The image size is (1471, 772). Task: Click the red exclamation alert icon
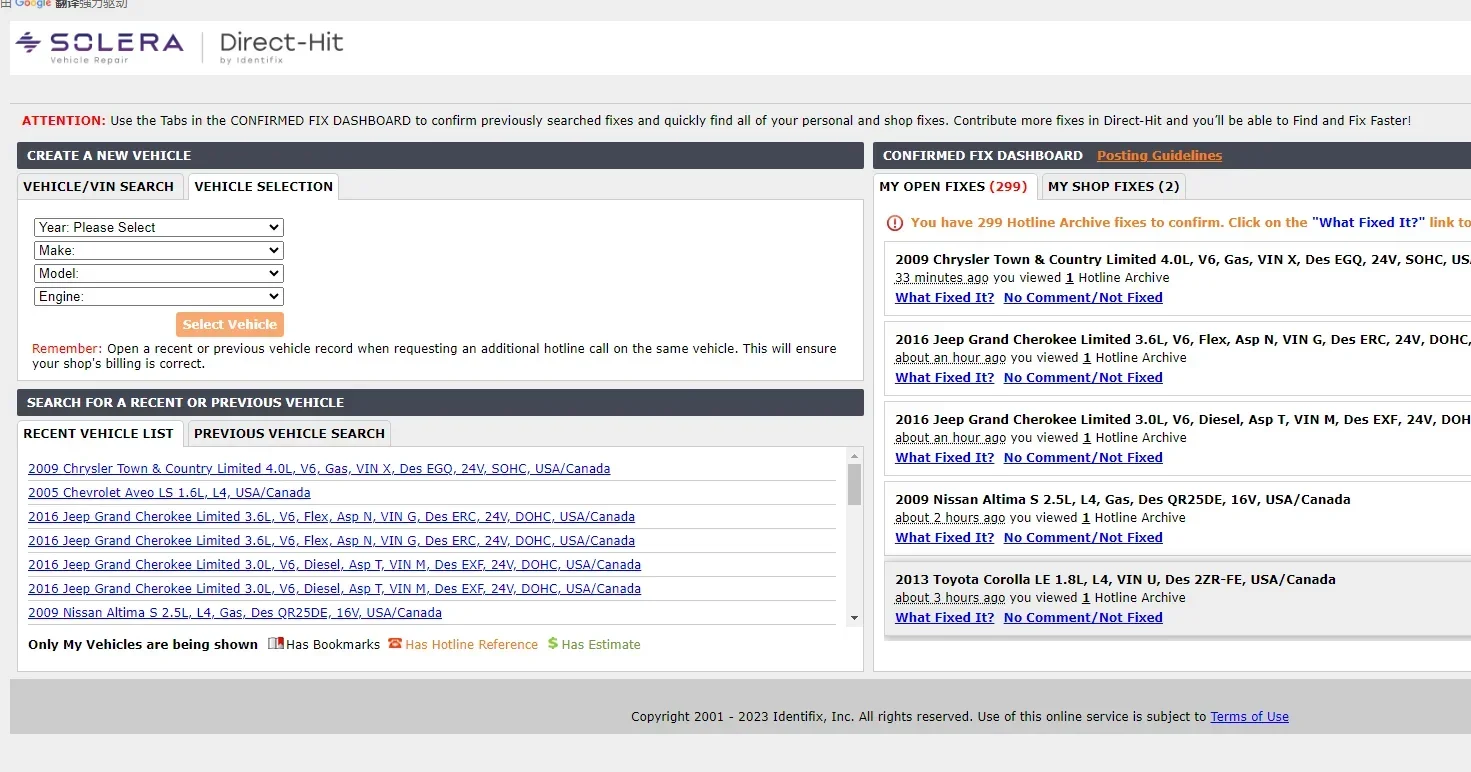coord(895,223)
